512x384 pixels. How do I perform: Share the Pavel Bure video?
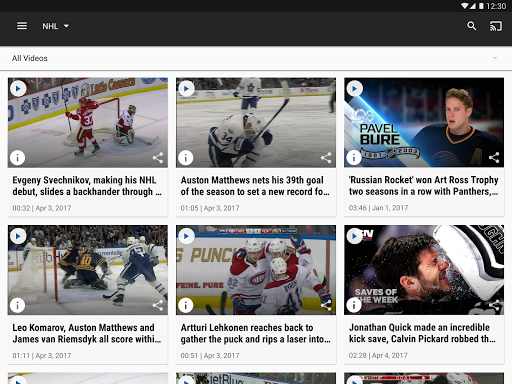(494, 157)
